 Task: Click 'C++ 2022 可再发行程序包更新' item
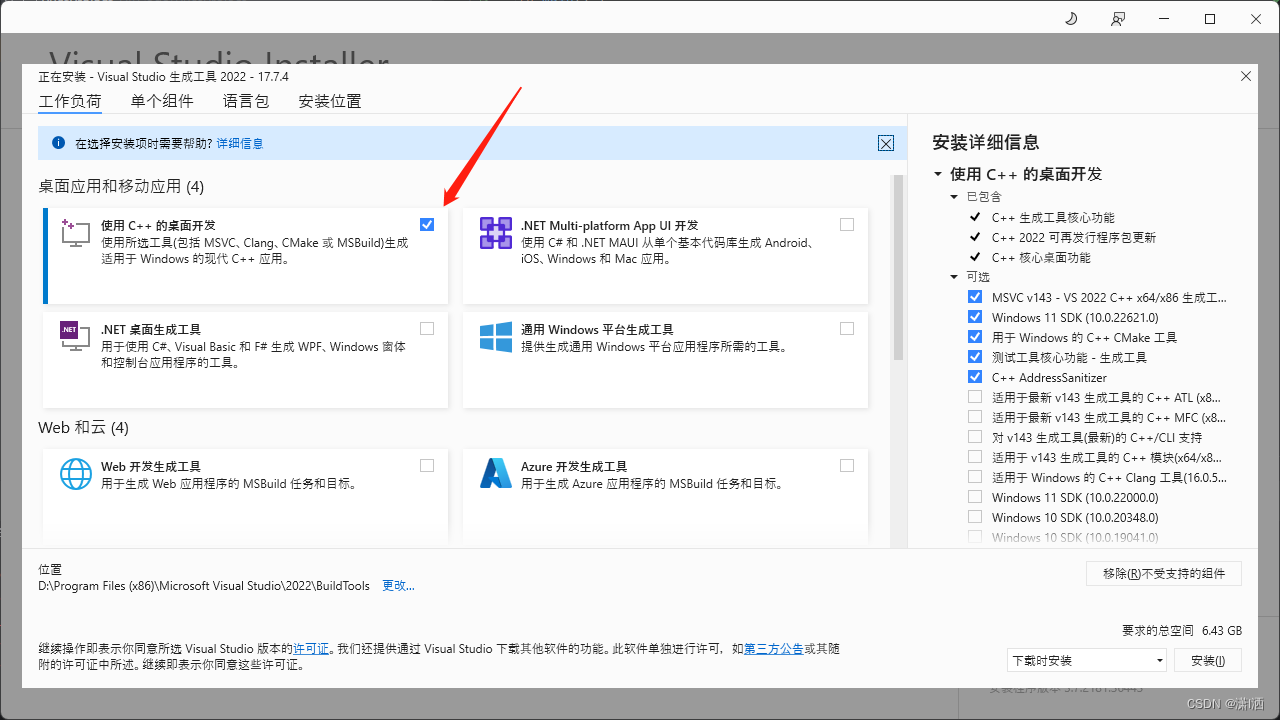pos(1074,237)
